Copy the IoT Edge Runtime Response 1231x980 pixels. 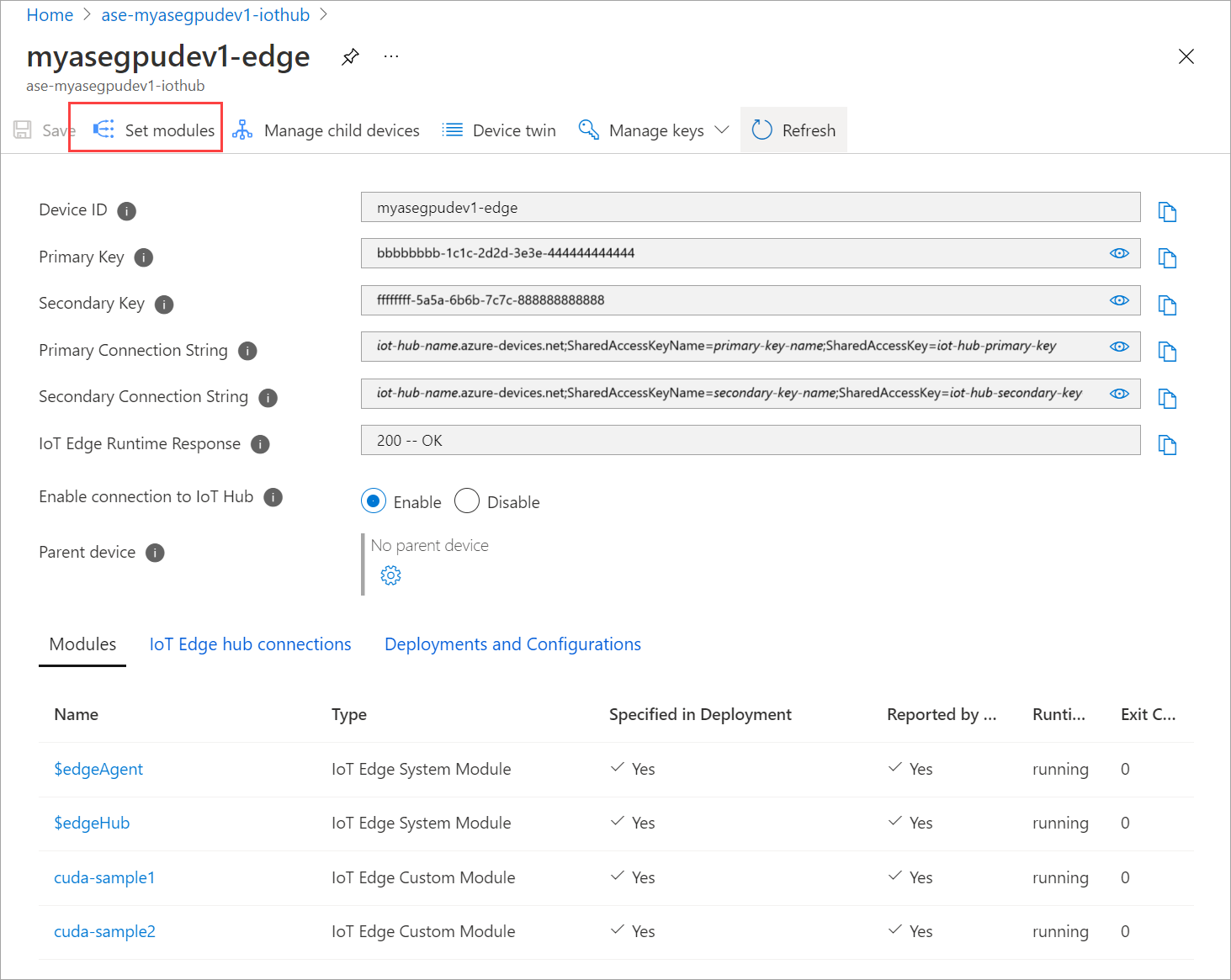[x=1167, y=445]
